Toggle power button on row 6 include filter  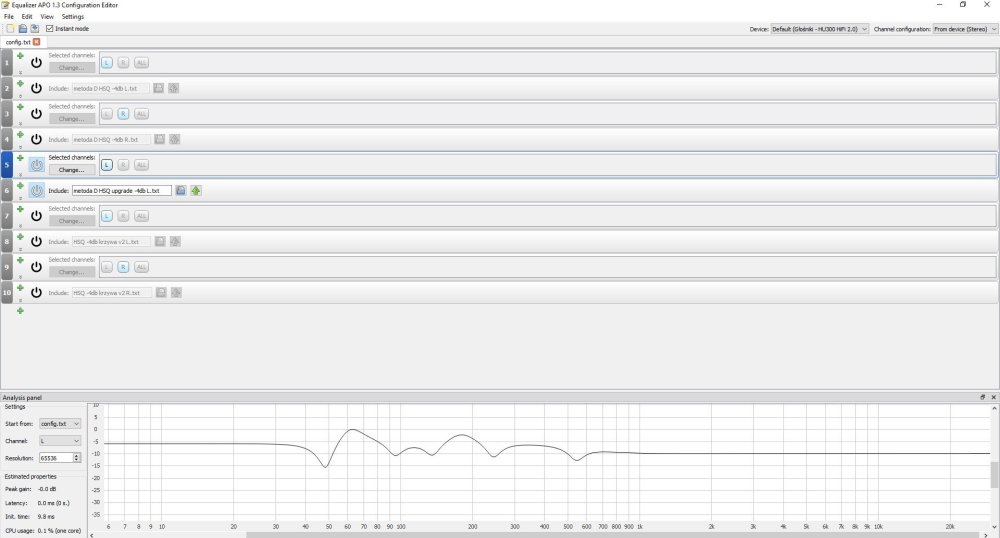36,190
